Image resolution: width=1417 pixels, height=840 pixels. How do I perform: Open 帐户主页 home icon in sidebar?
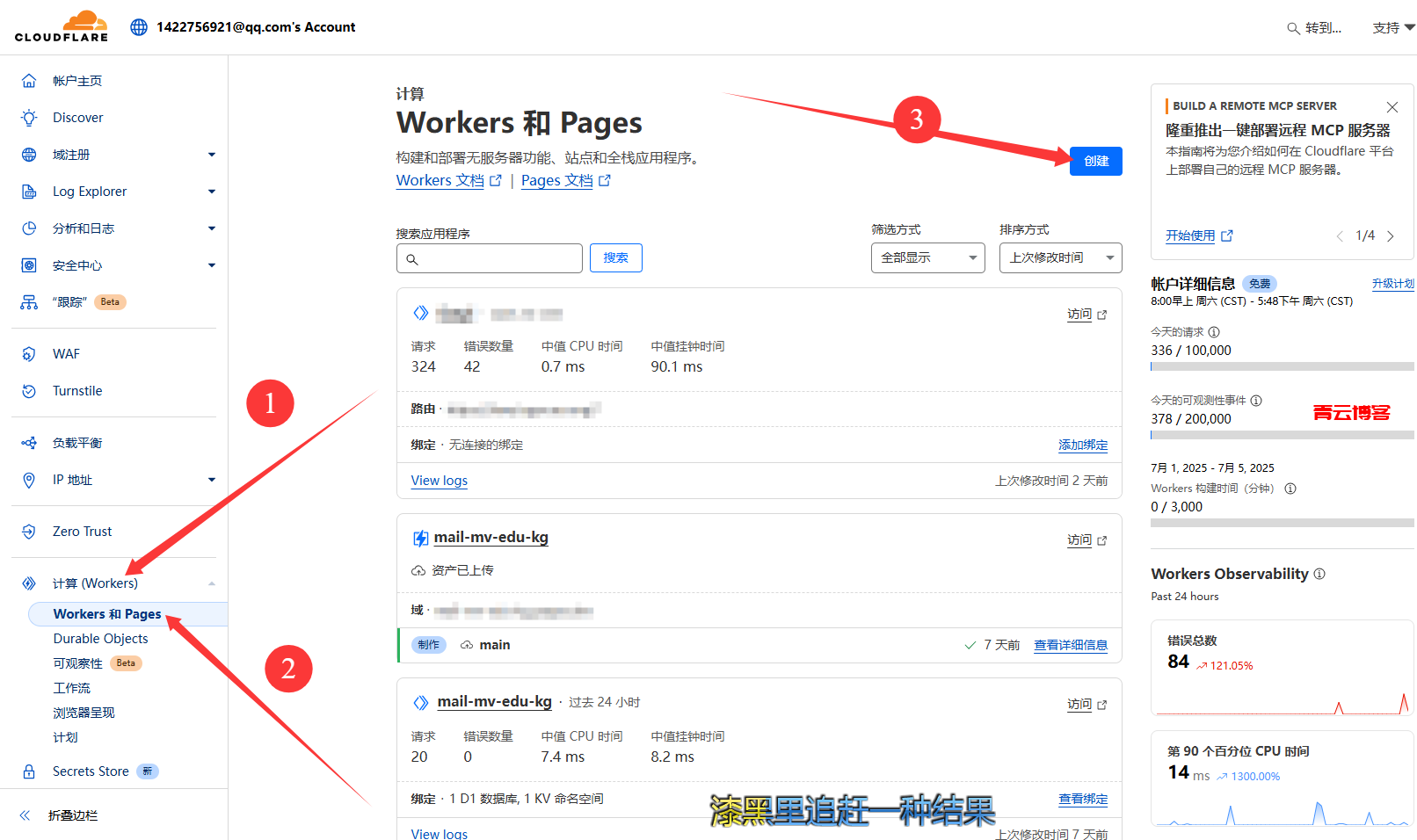(29, 81)
